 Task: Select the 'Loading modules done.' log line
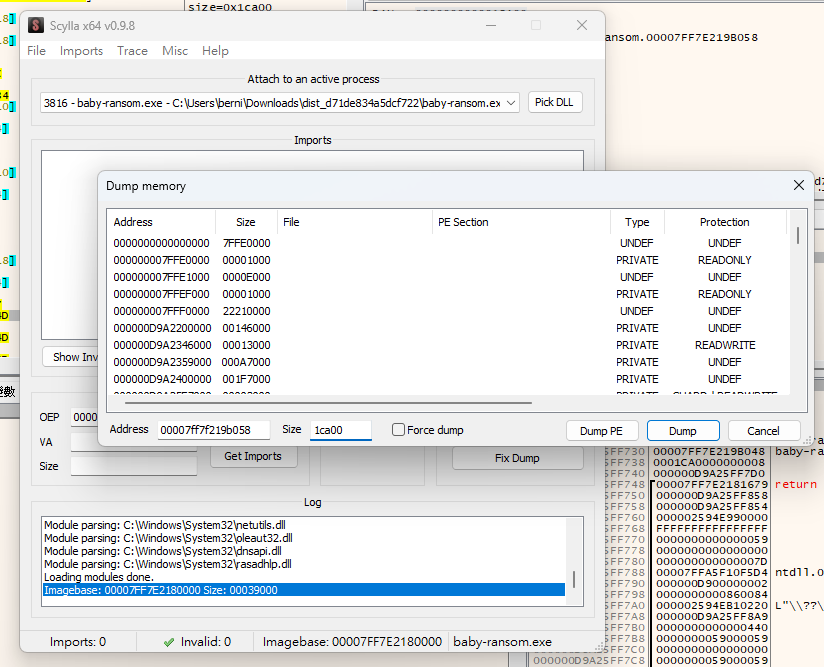click(99, 577)
